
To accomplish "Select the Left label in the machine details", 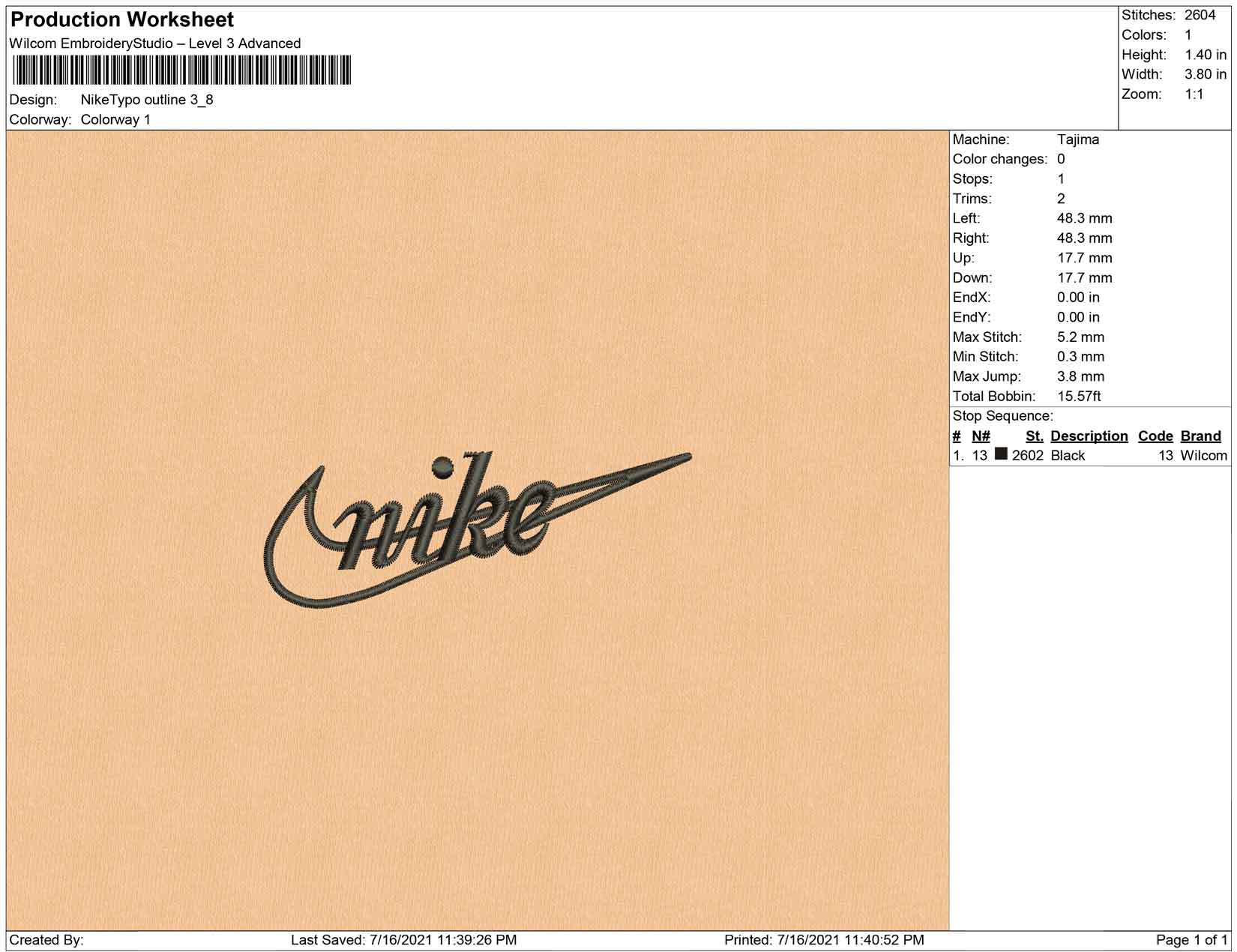I will coord(965,218).
